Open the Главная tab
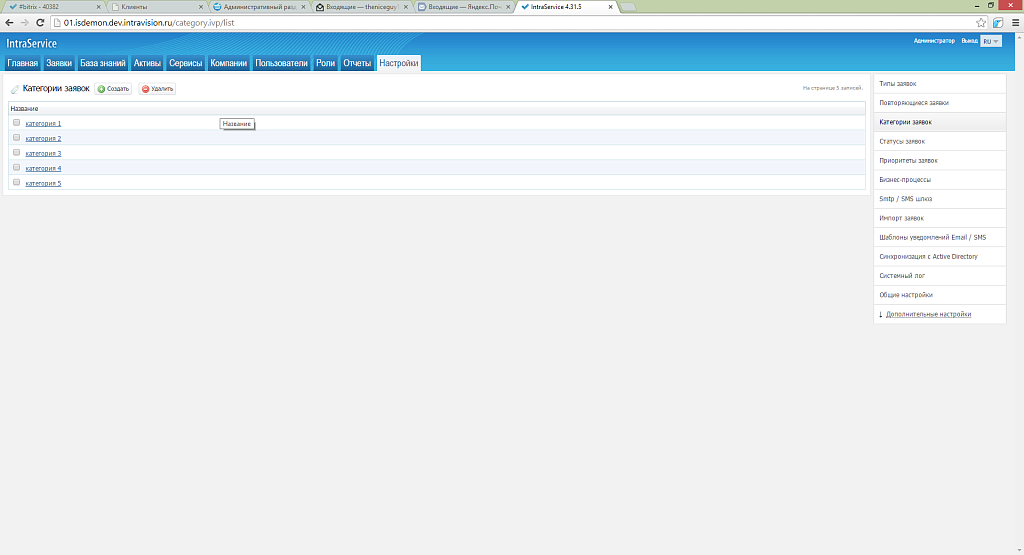The image size is (1024, 555). click(x=23, y=63)
